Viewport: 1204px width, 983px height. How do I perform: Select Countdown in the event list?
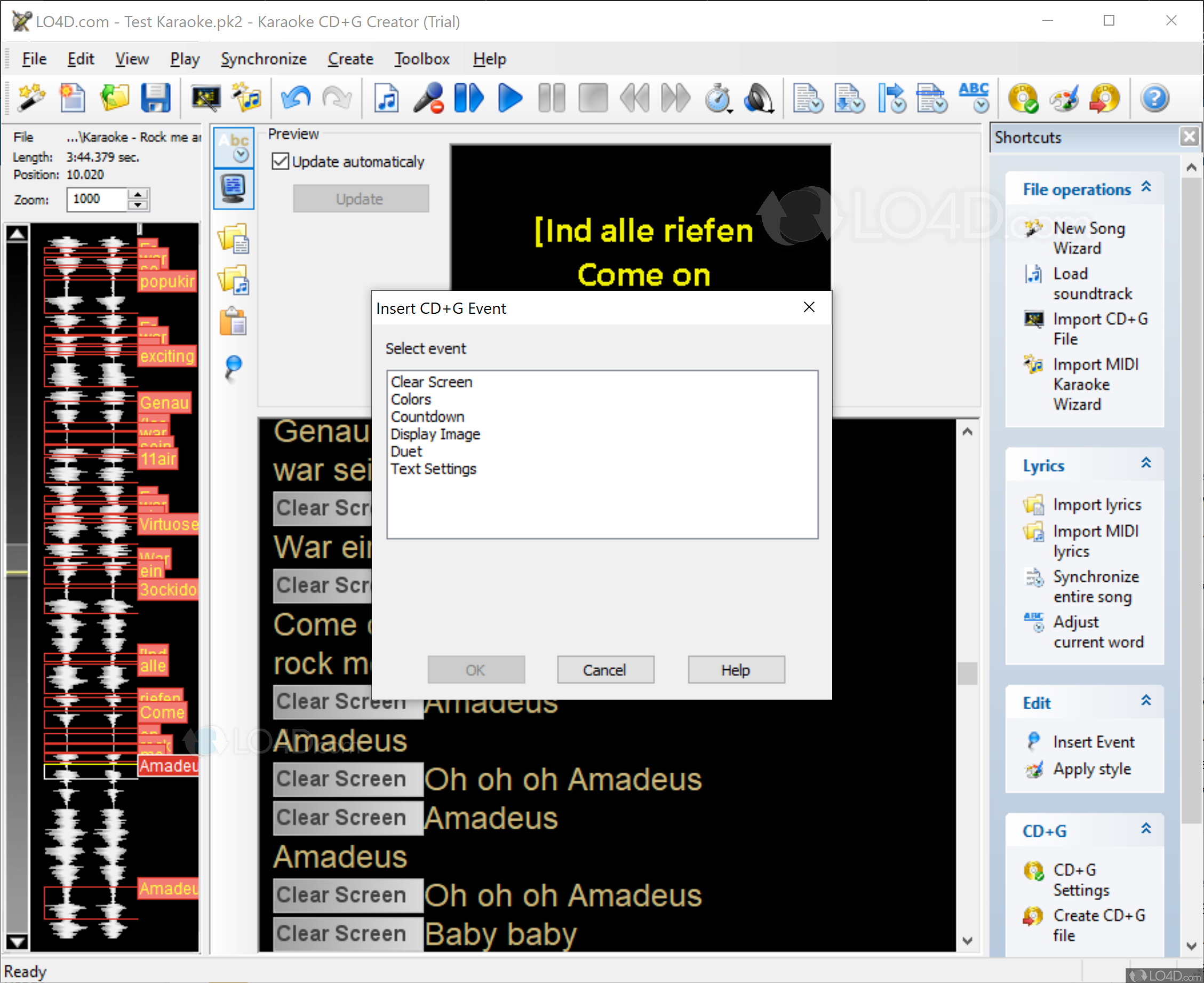(427, 417)
